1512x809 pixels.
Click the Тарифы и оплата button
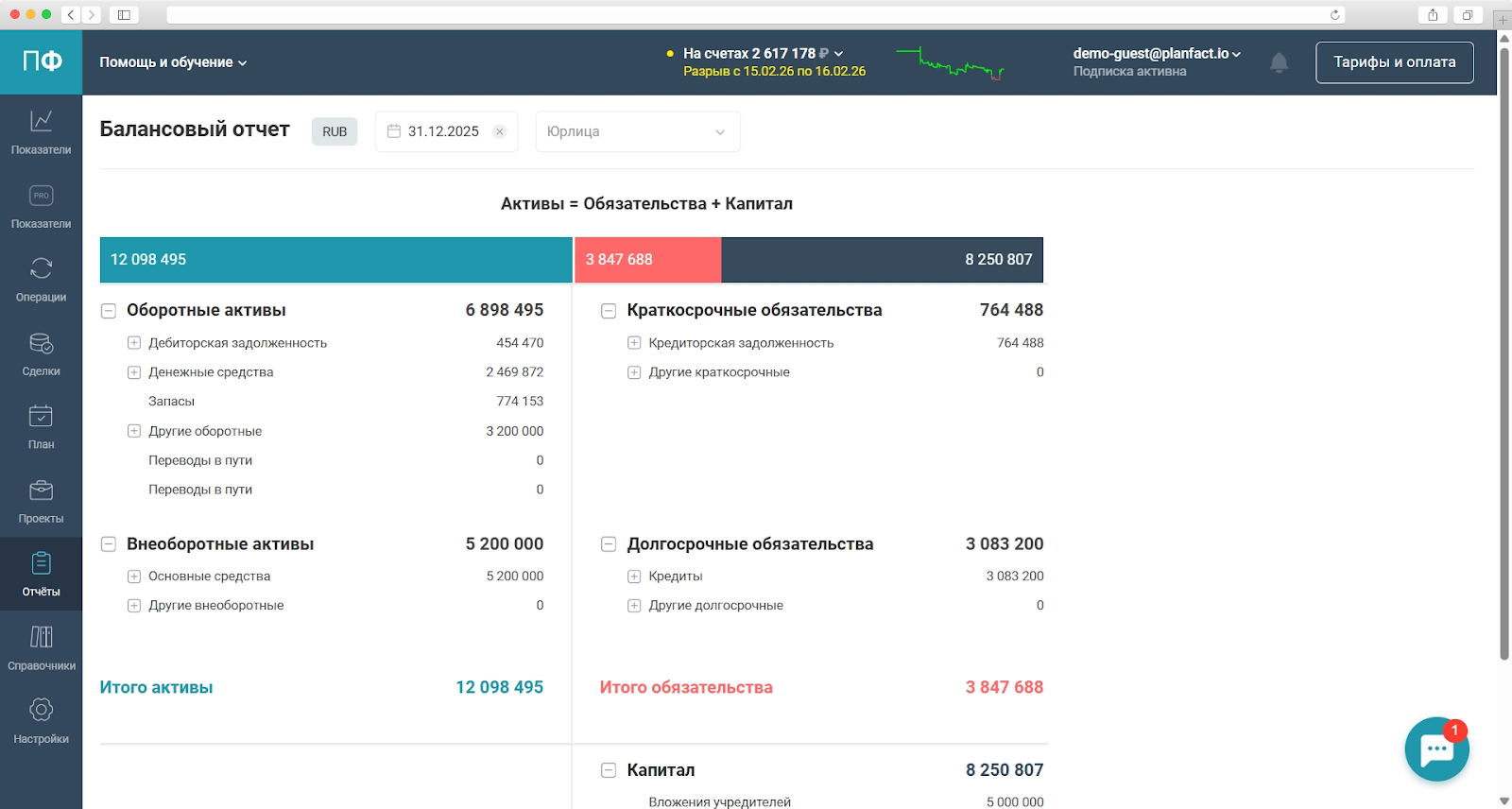pyautogui.click(x=1394, y=62)
